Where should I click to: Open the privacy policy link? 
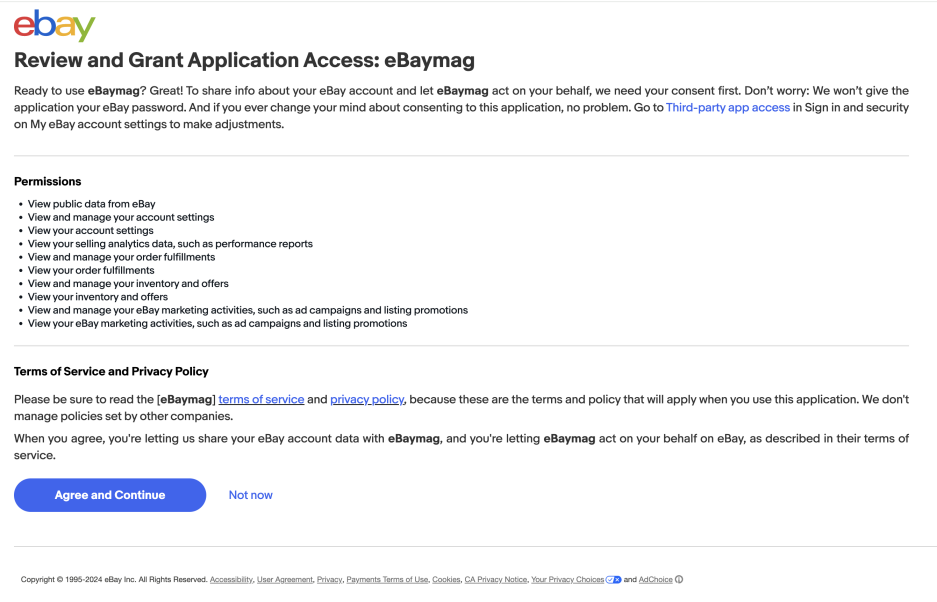click(367, 399)
